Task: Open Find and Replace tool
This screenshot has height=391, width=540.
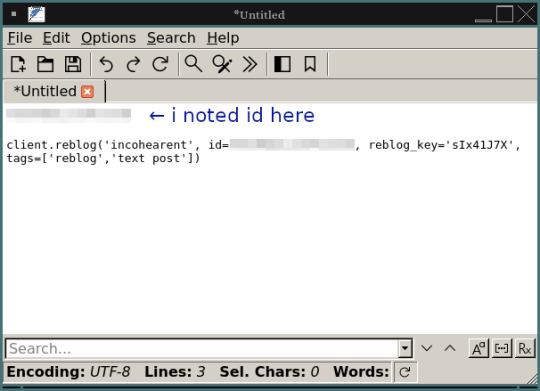Action: [222, 64]
